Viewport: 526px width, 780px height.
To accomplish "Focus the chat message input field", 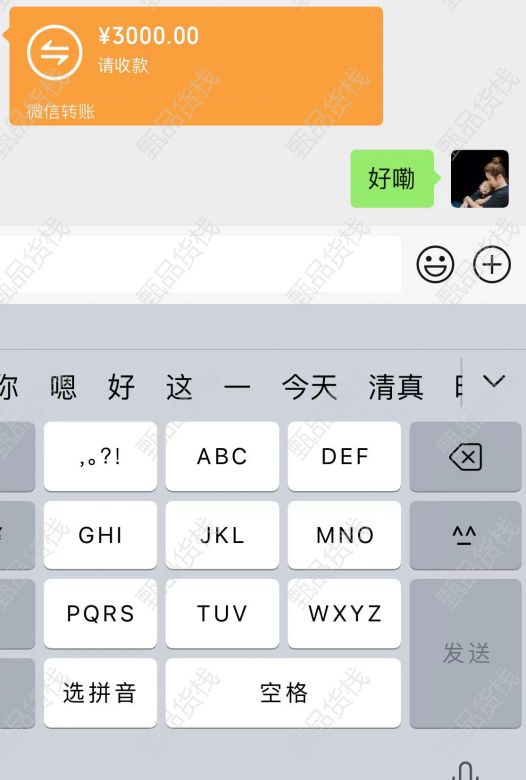I will pyautogui.click(x=201, y=264).
